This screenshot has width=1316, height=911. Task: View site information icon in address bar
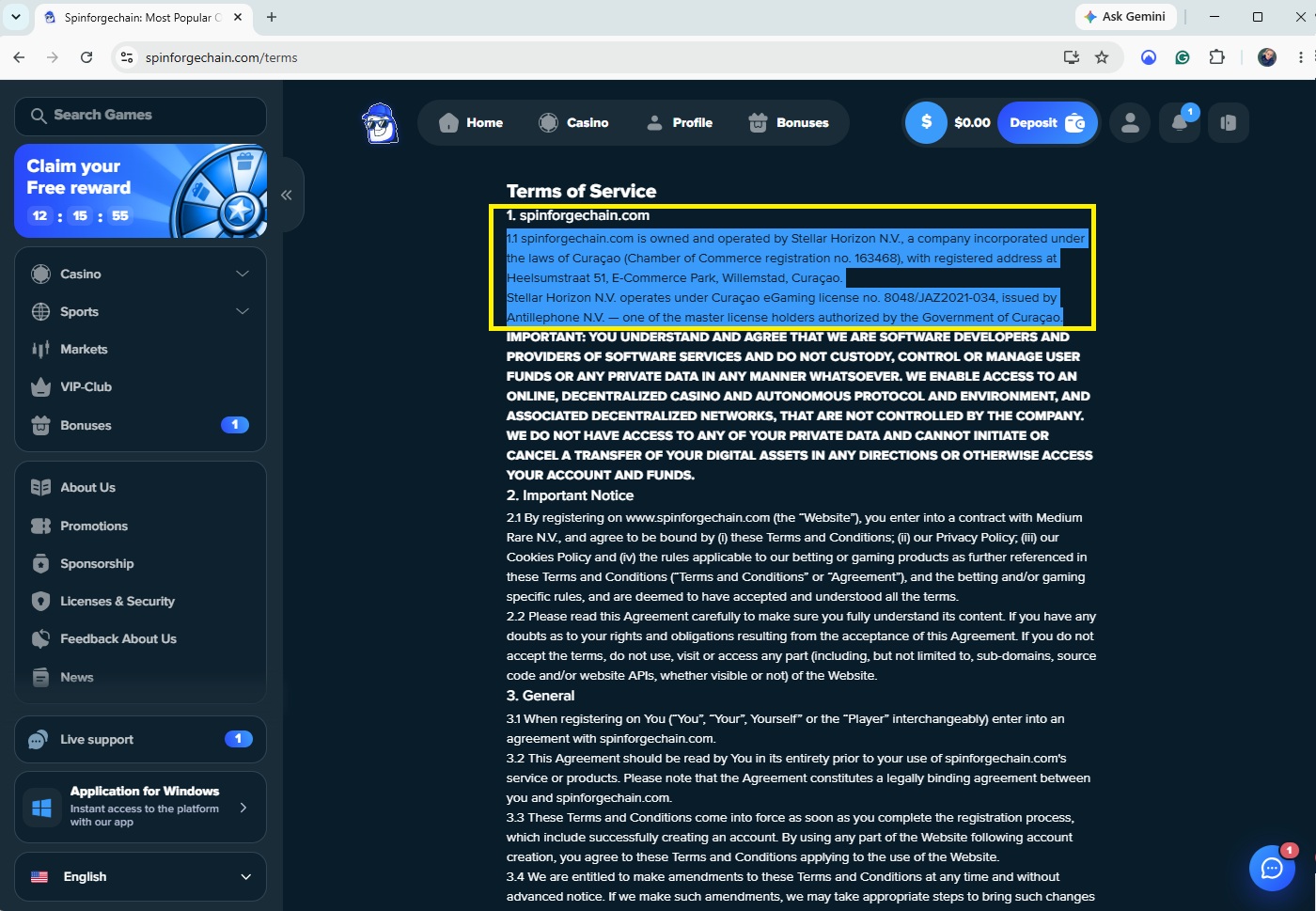click(x=126, y=57)
